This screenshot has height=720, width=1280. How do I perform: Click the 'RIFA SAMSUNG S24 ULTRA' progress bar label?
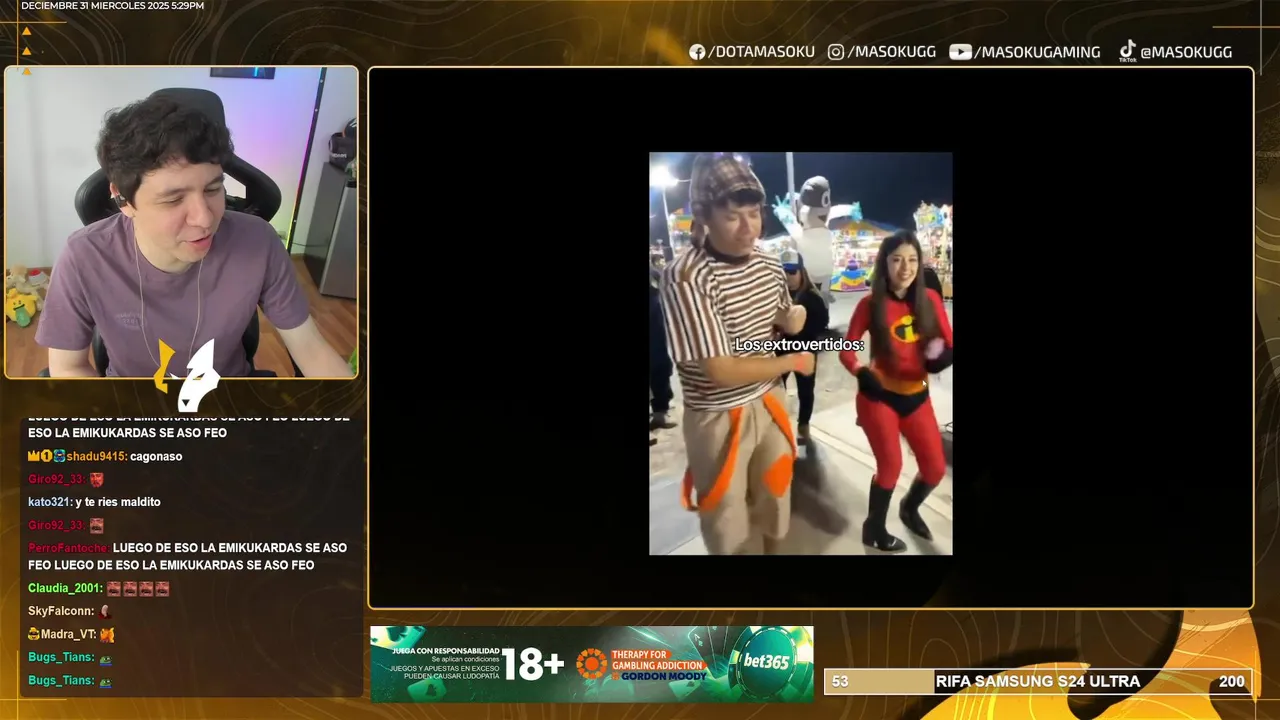tap(1038, 682)
